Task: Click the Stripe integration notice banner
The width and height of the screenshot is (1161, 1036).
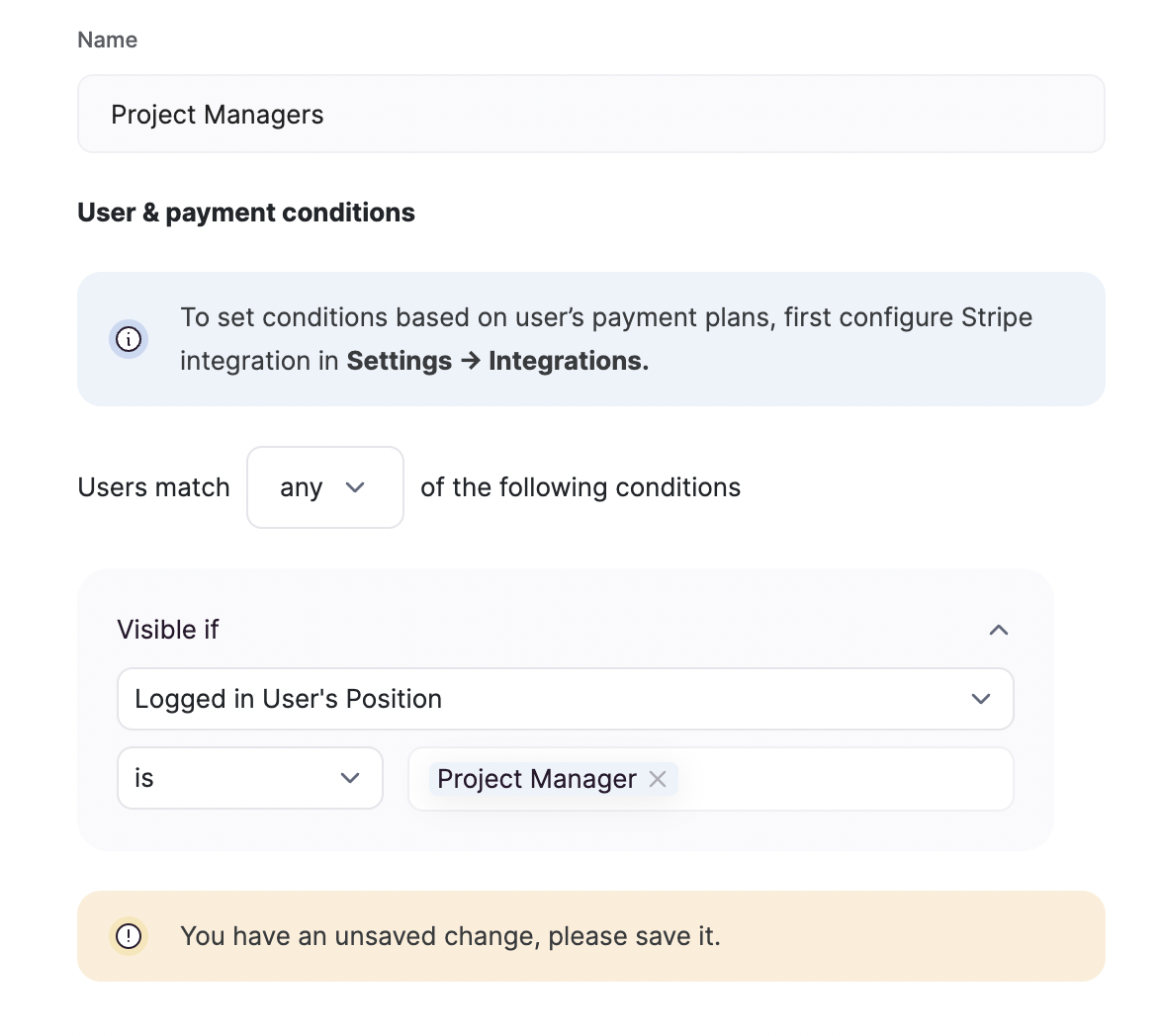Action: point(591,339)
